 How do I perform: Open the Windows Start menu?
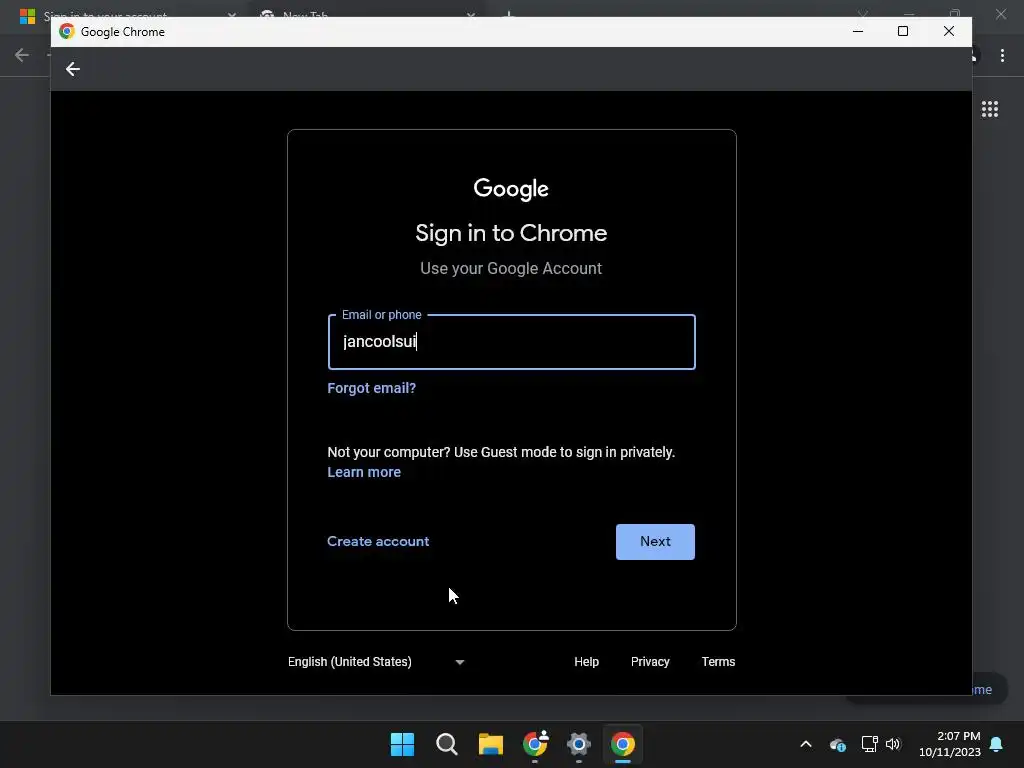click(402, 744)
